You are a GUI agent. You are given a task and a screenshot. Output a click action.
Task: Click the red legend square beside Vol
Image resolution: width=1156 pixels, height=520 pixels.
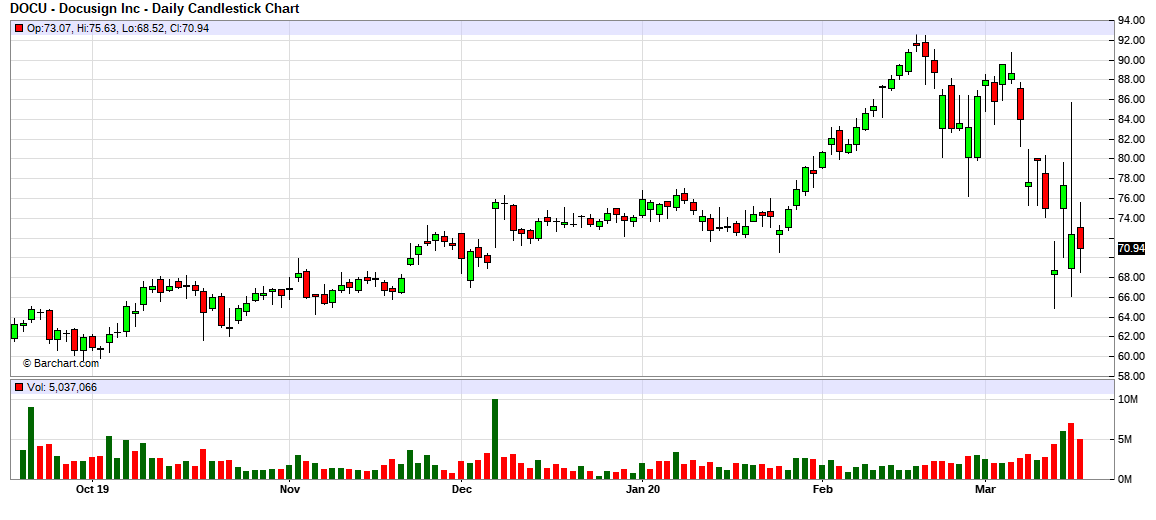point(19,387)
